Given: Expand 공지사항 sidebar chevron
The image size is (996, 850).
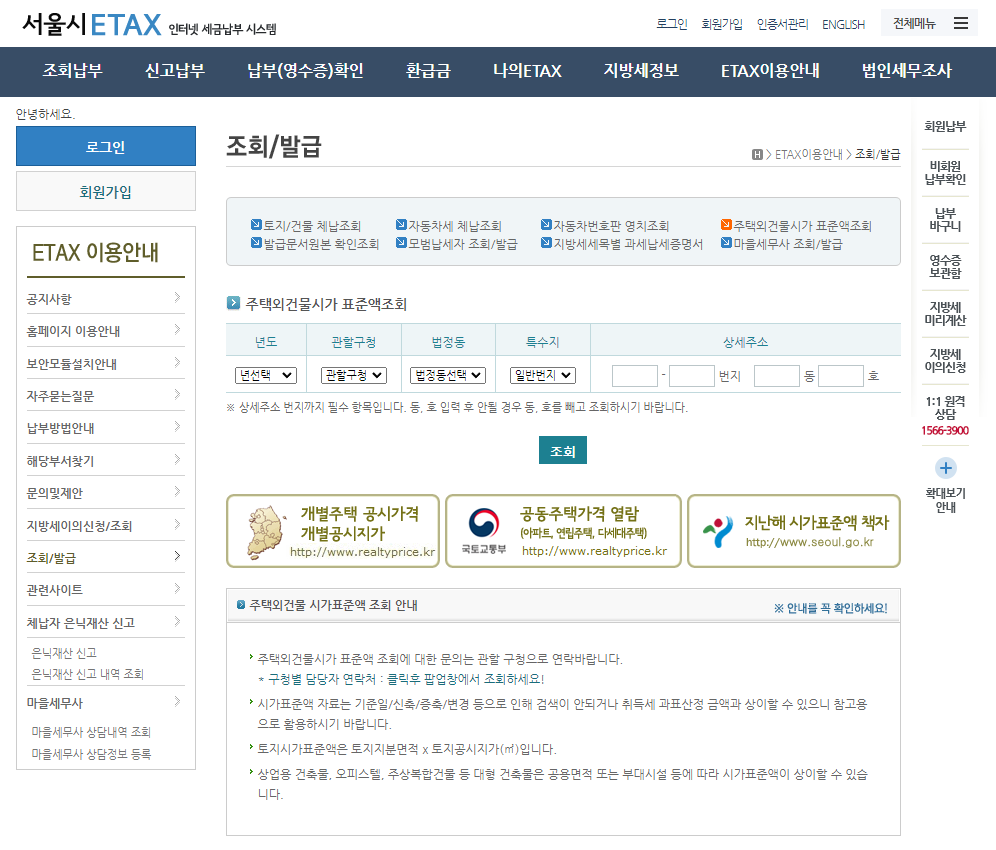Looking at the screenshot, I should 177,297.
